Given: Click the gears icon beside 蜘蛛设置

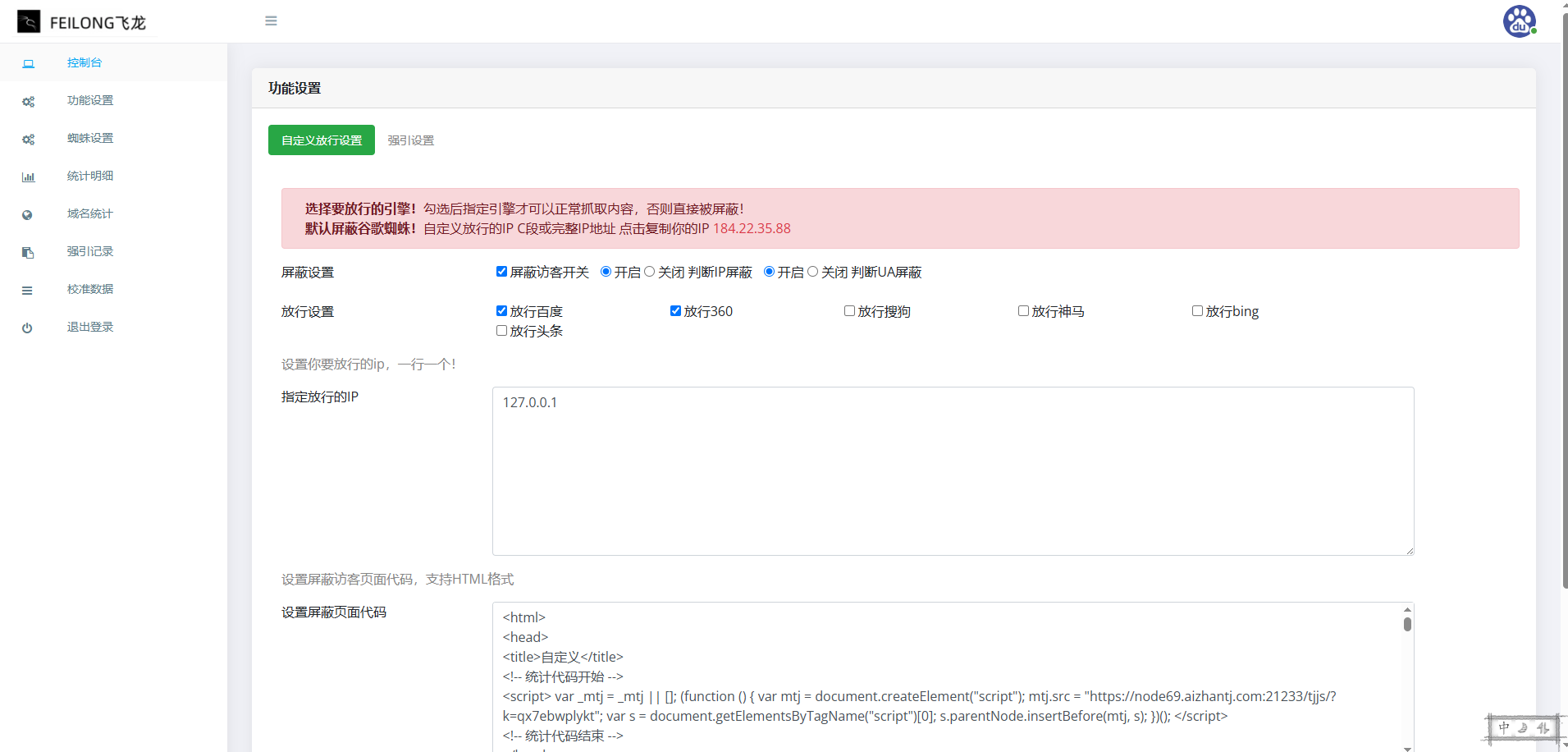Looking at the screenshot, I should point(28,139).
